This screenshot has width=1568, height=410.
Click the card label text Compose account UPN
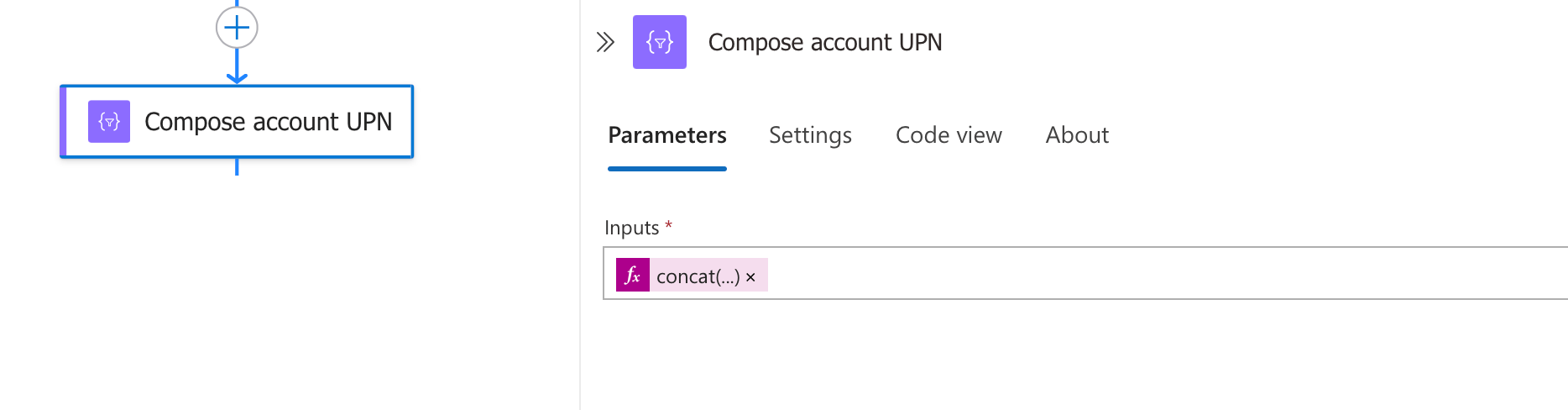(269, 122)
